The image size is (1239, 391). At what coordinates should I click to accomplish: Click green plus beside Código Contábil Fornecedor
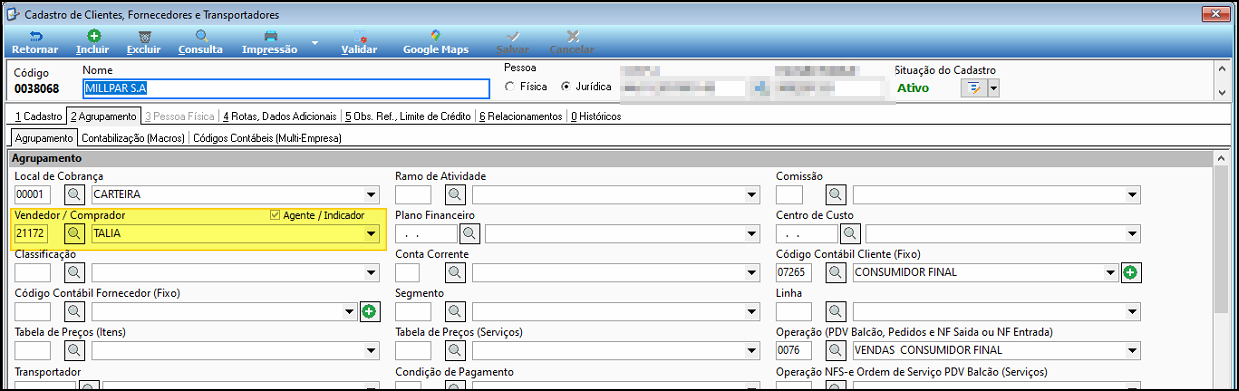coord(369,311)
